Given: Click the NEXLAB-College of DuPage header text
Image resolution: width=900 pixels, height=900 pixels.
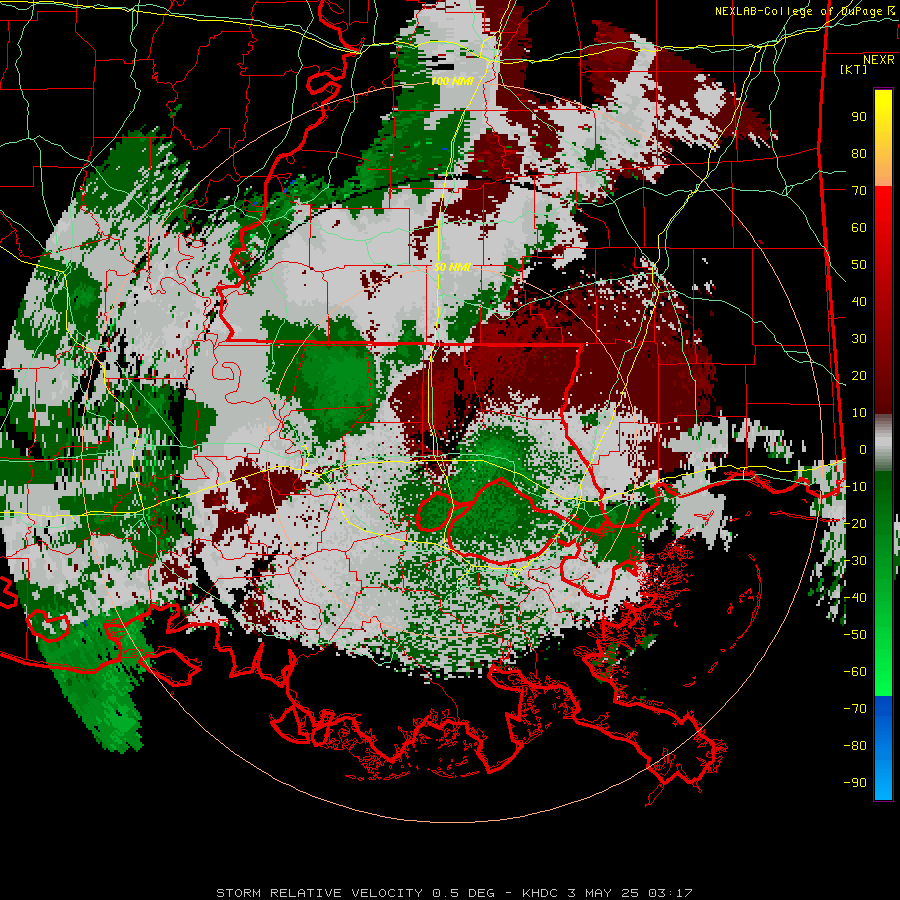Looking at the screenshot, I should 805,11.
